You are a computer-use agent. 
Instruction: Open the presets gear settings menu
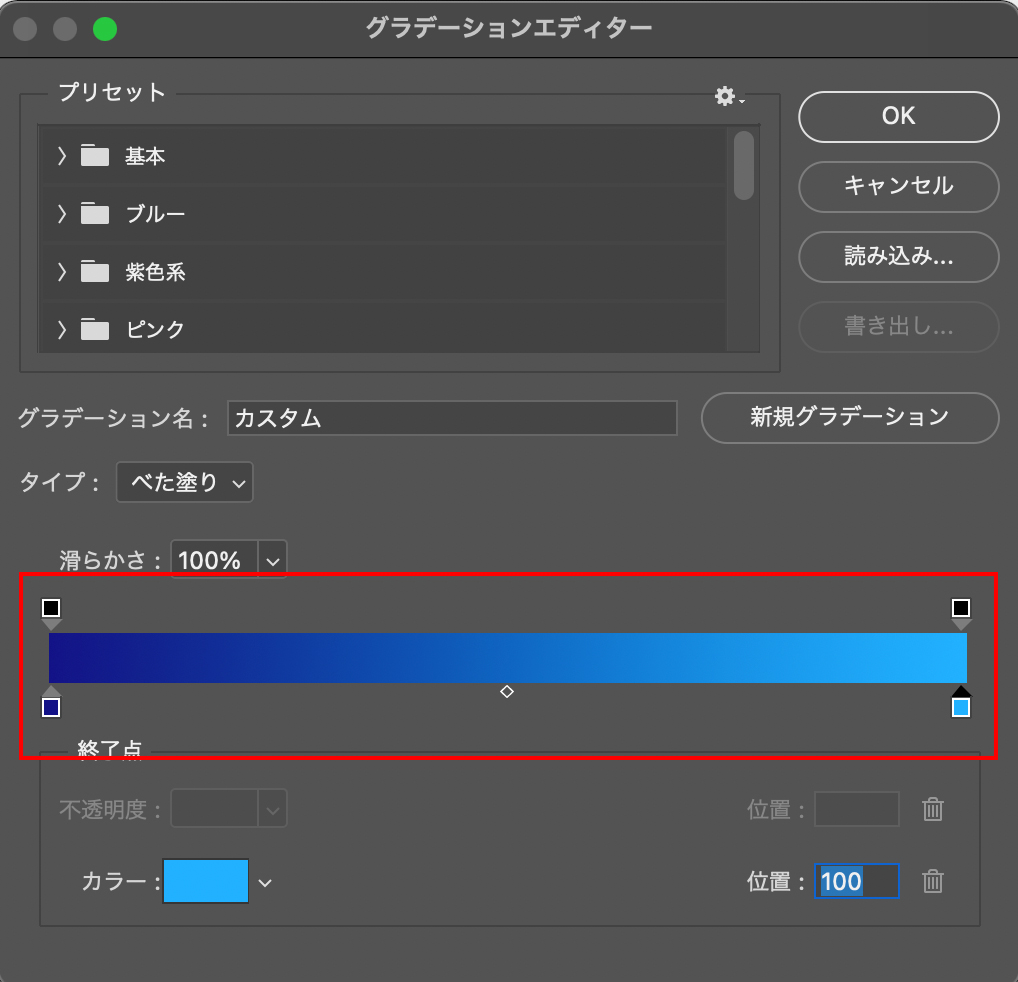pos(729,97)
